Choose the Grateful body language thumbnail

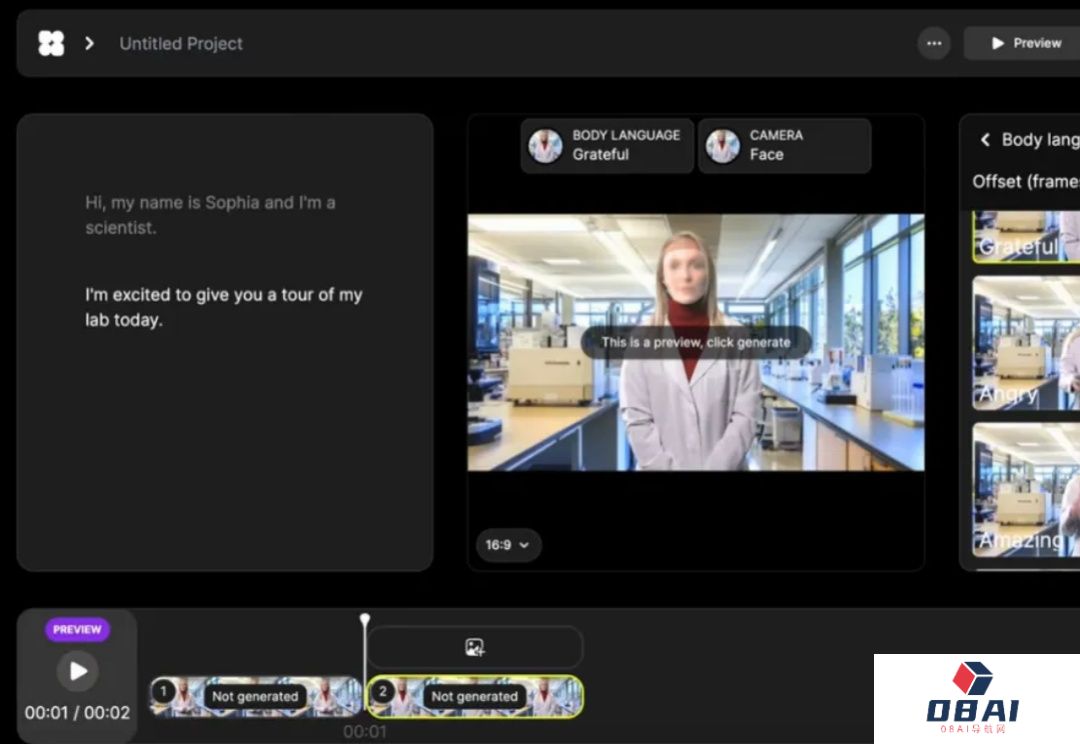pos(1026,237)
